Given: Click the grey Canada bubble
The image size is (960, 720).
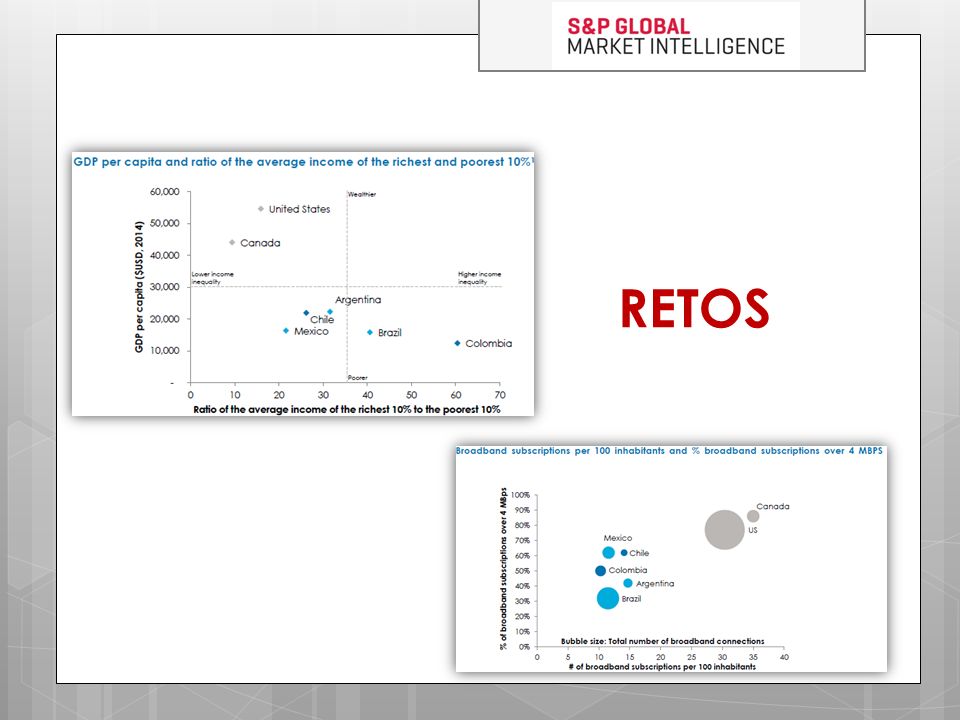Looking at the screenshot, I should tap(753, 516).
